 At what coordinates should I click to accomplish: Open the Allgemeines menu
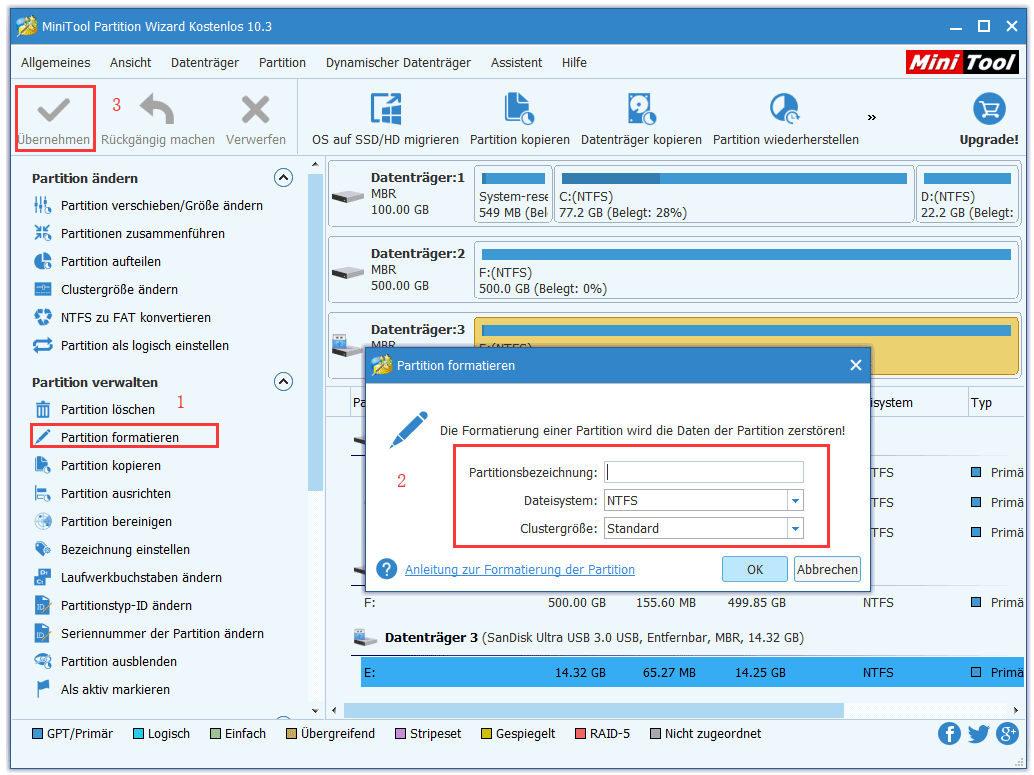(55, 63)
